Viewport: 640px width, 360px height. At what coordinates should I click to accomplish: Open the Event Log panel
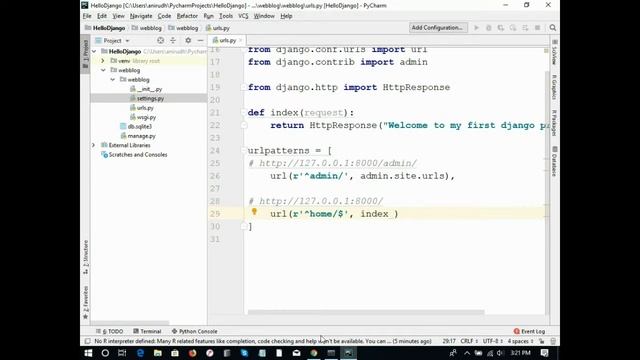tap(529, 331)
